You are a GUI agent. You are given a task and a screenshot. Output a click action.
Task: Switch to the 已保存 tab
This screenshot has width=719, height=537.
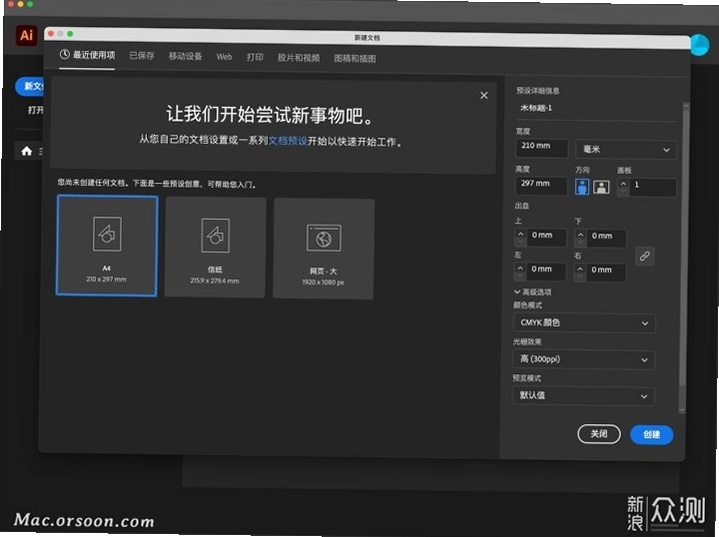tap(142, 55)
